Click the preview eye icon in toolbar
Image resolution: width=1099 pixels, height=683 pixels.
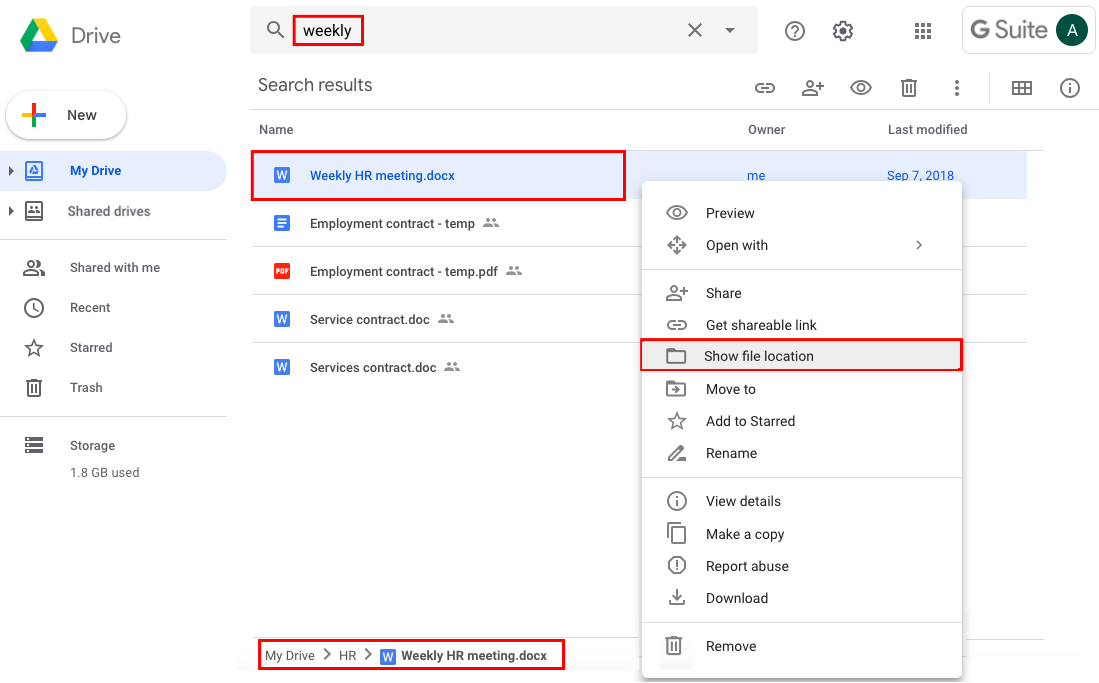point(861,88)
